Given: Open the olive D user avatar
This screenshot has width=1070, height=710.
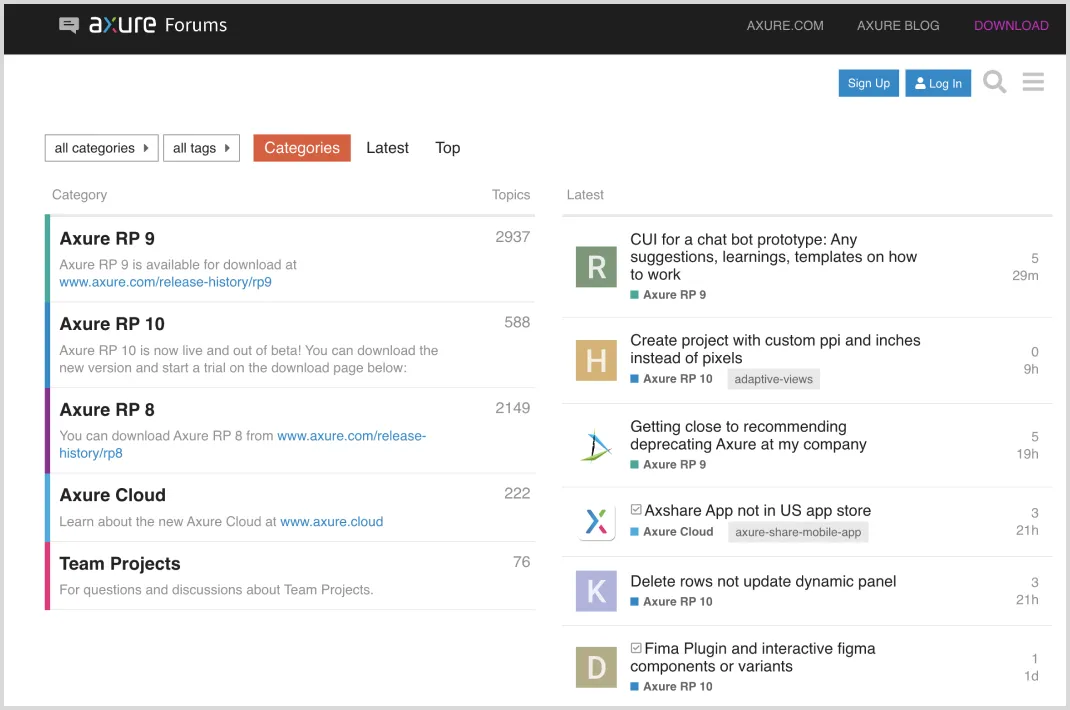Looking at the screenshot, I should pos(596,667).
